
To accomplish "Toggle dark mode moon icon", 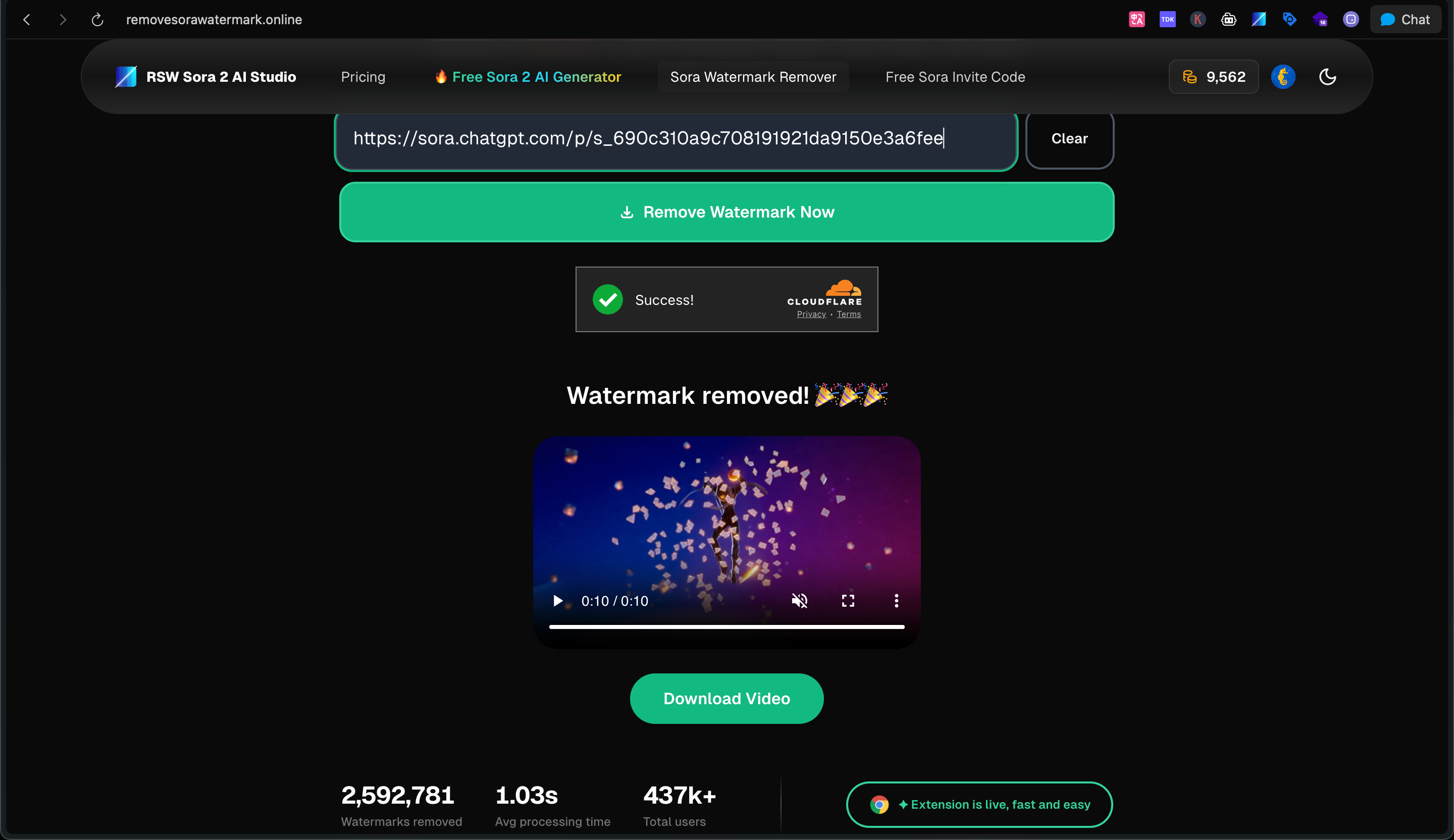I will click(1327, 77).
